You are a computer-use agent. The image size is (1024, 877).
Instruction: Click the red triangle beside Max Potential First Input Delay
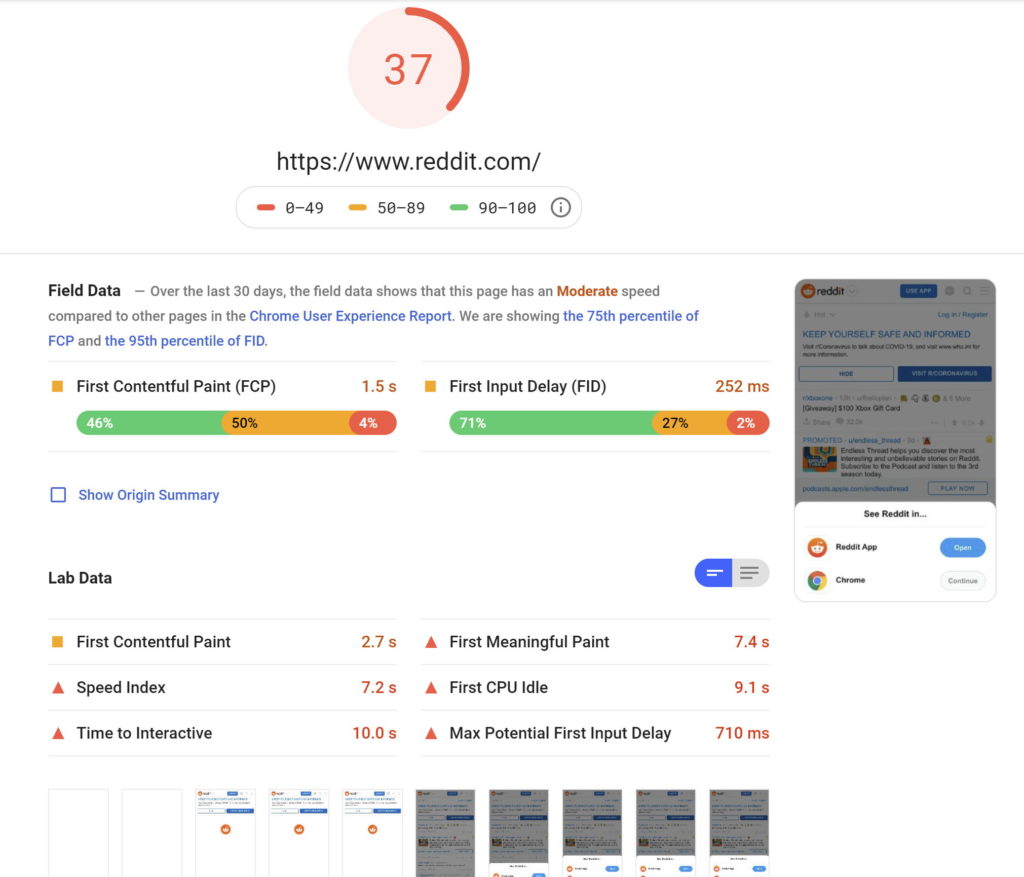431,733
